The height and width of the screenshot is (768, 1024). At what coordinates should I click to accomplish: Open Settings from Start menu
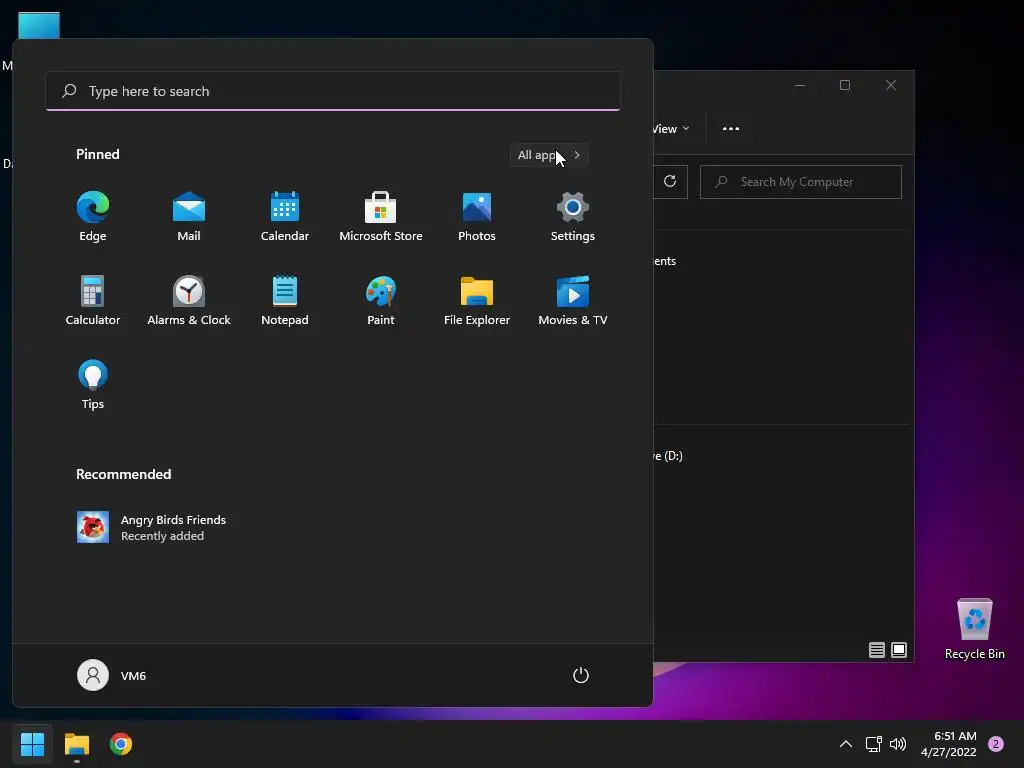[x=573, y=217]
